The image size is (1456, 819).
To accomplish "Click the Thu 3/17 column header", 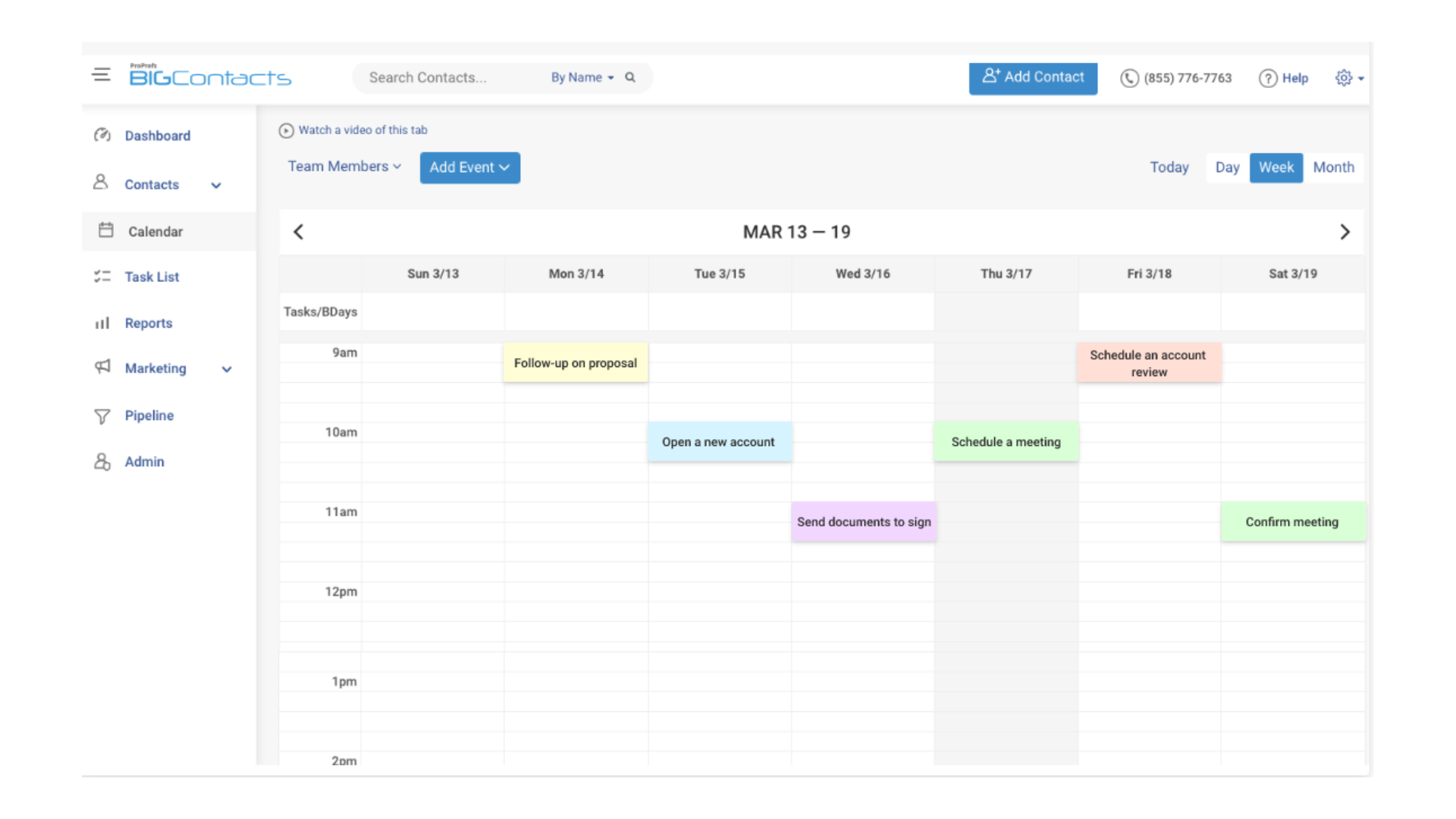I will tap(1006, 274).
